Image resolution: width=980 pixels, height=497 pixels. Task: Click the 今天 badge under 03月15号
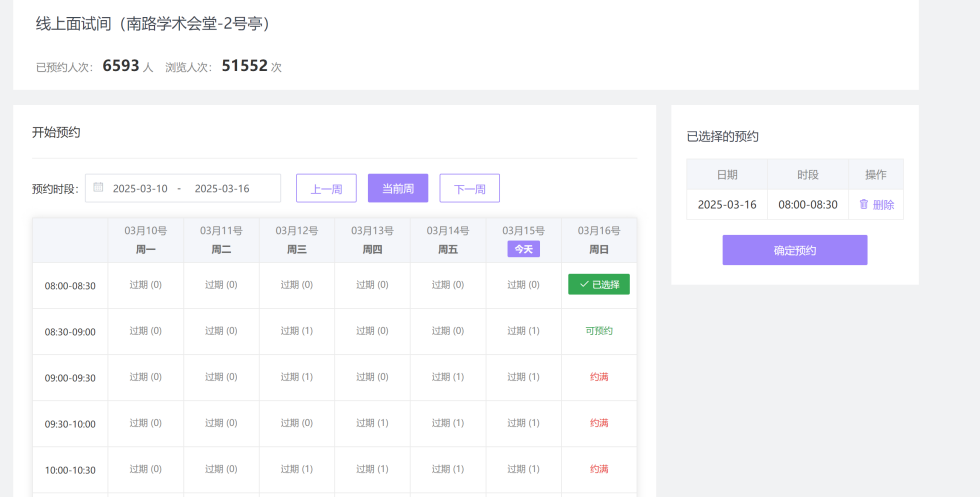(x=523, y=249)
